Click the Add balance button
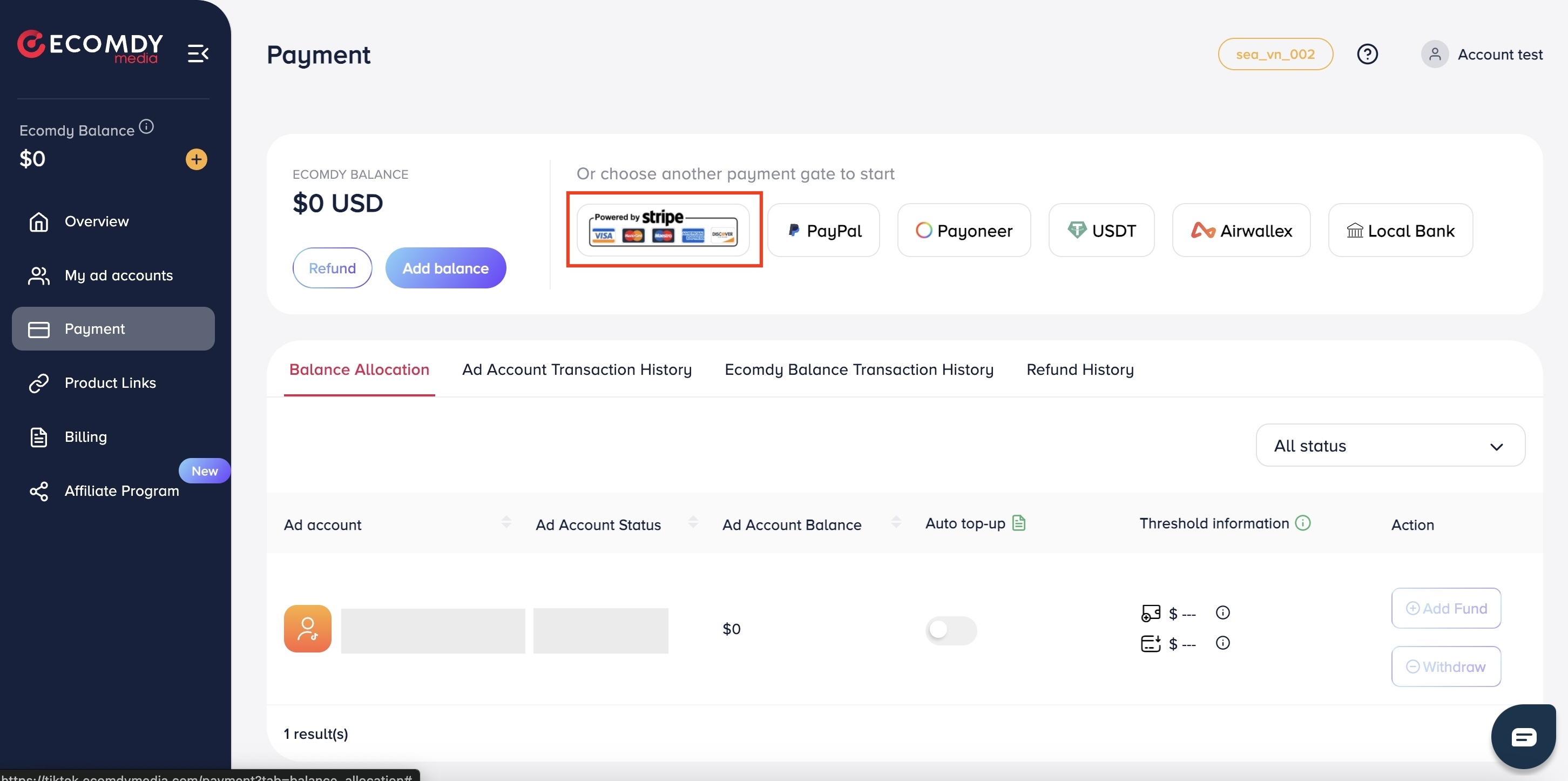The height and width of the screenshot is (781, 1568). 445,267
